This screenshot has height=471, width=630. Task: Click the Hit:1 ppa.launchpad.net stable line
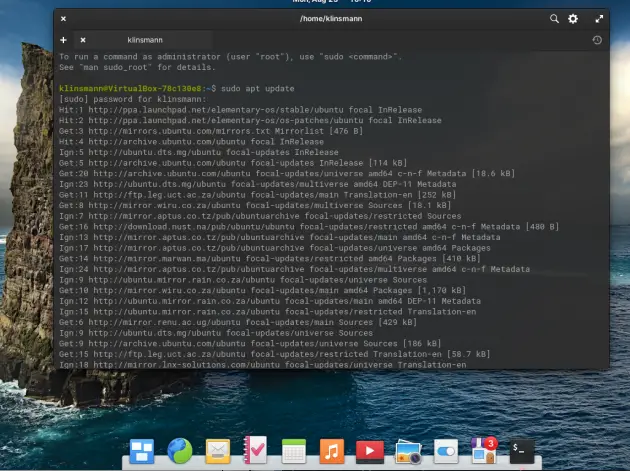coord(240,110)
